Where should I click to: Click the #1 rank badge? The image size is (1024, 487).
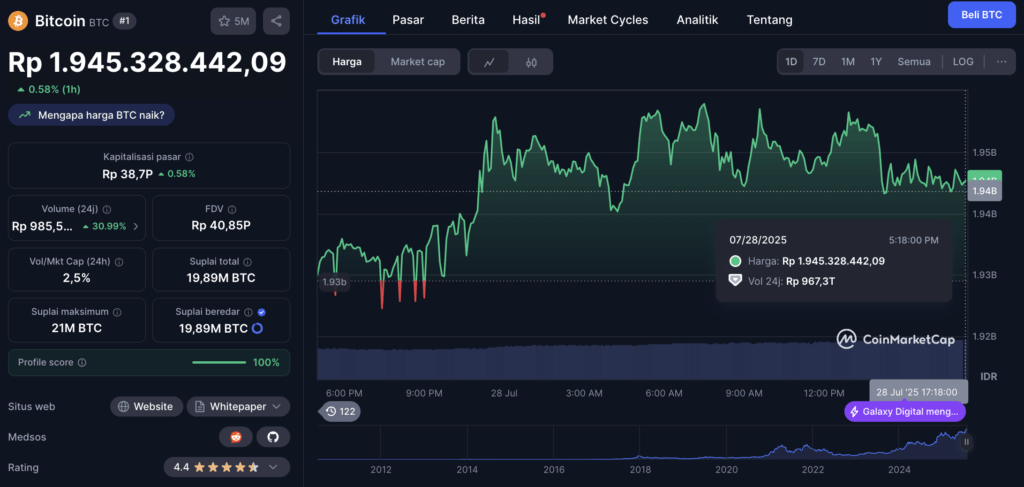click(123, 21)
